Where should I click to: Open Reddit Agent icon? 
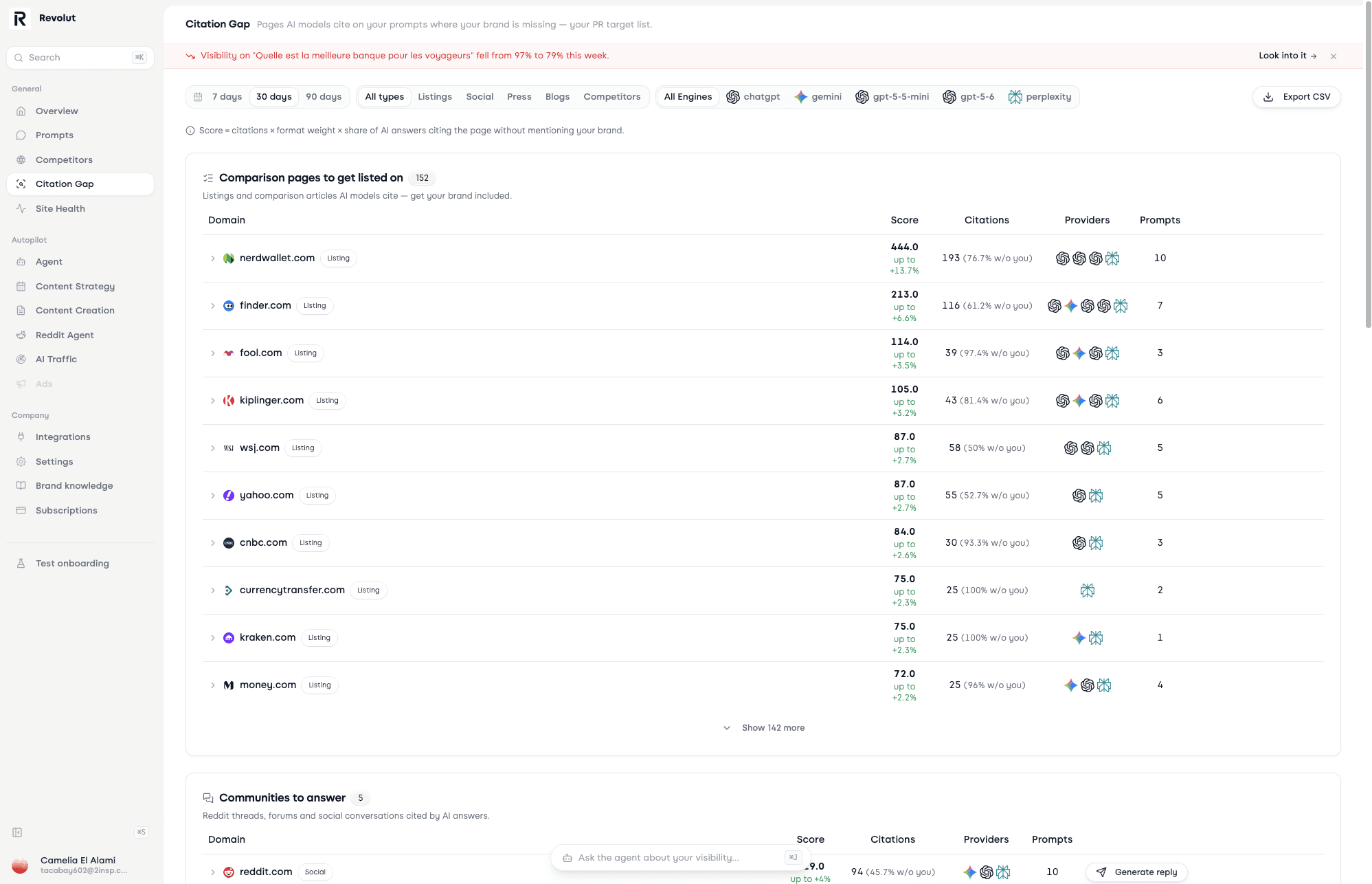coord(21,335)
